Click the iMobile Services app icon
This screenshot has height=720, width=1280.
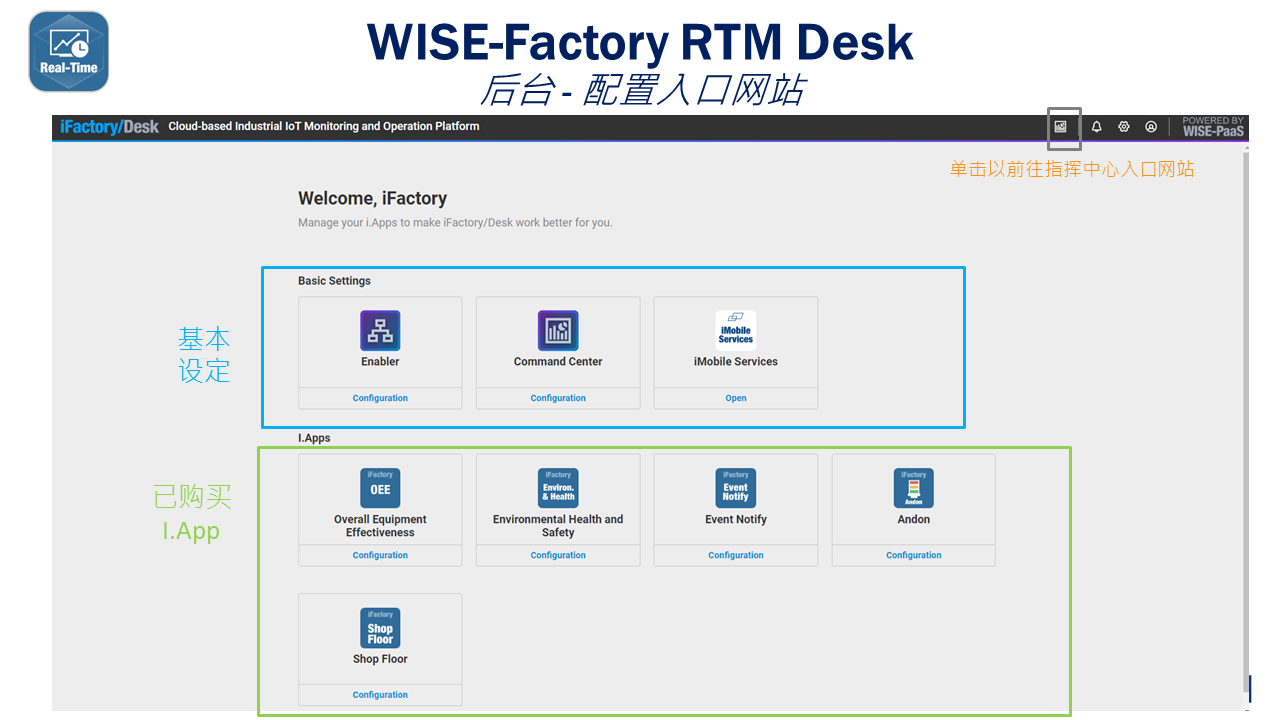736,329
